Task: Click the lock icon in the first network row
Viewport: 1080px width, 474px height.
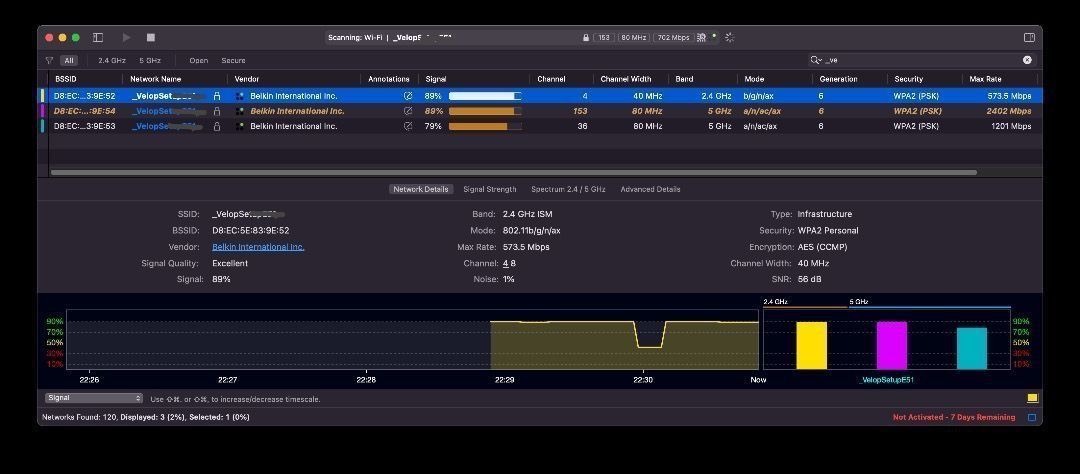Action: pyautogui.click(x=217, y=96)
